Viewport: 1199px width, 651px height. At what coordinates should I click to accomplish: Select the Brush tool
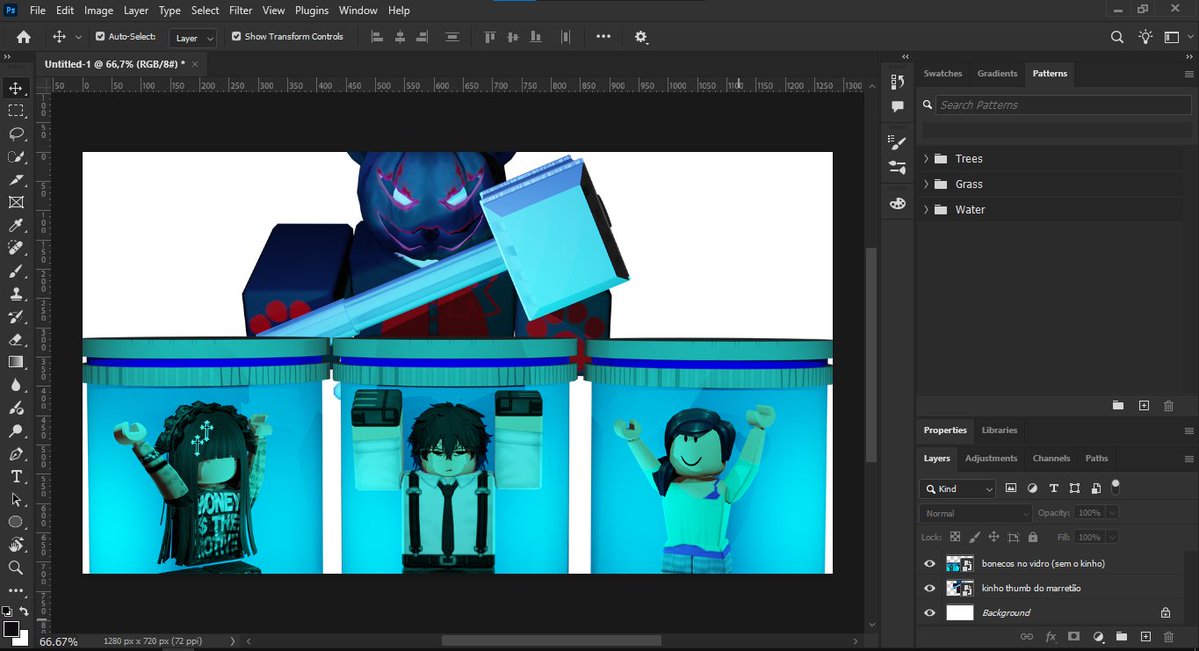coord(16,272)
